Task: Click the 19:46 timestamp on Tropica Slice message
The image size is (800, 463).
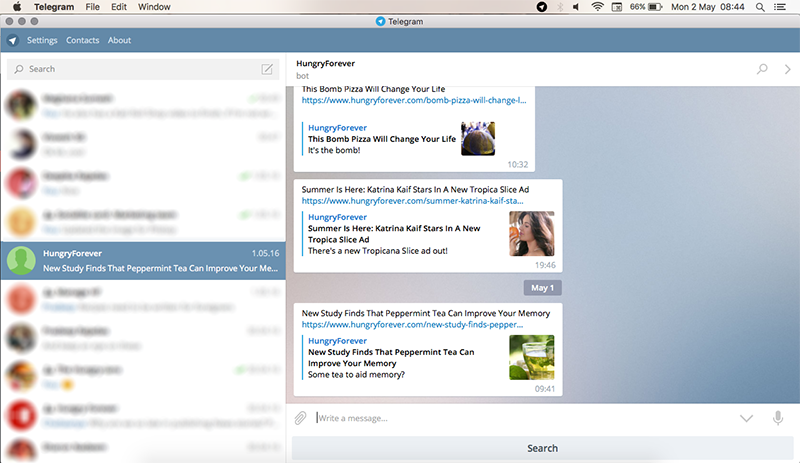Action: pos(545,265)
